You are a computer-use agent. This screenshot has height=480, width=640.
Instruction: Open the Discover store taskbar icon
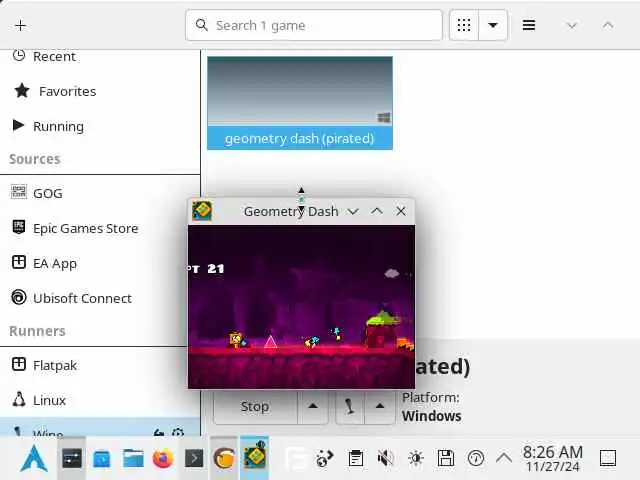(x=102, y=459)
